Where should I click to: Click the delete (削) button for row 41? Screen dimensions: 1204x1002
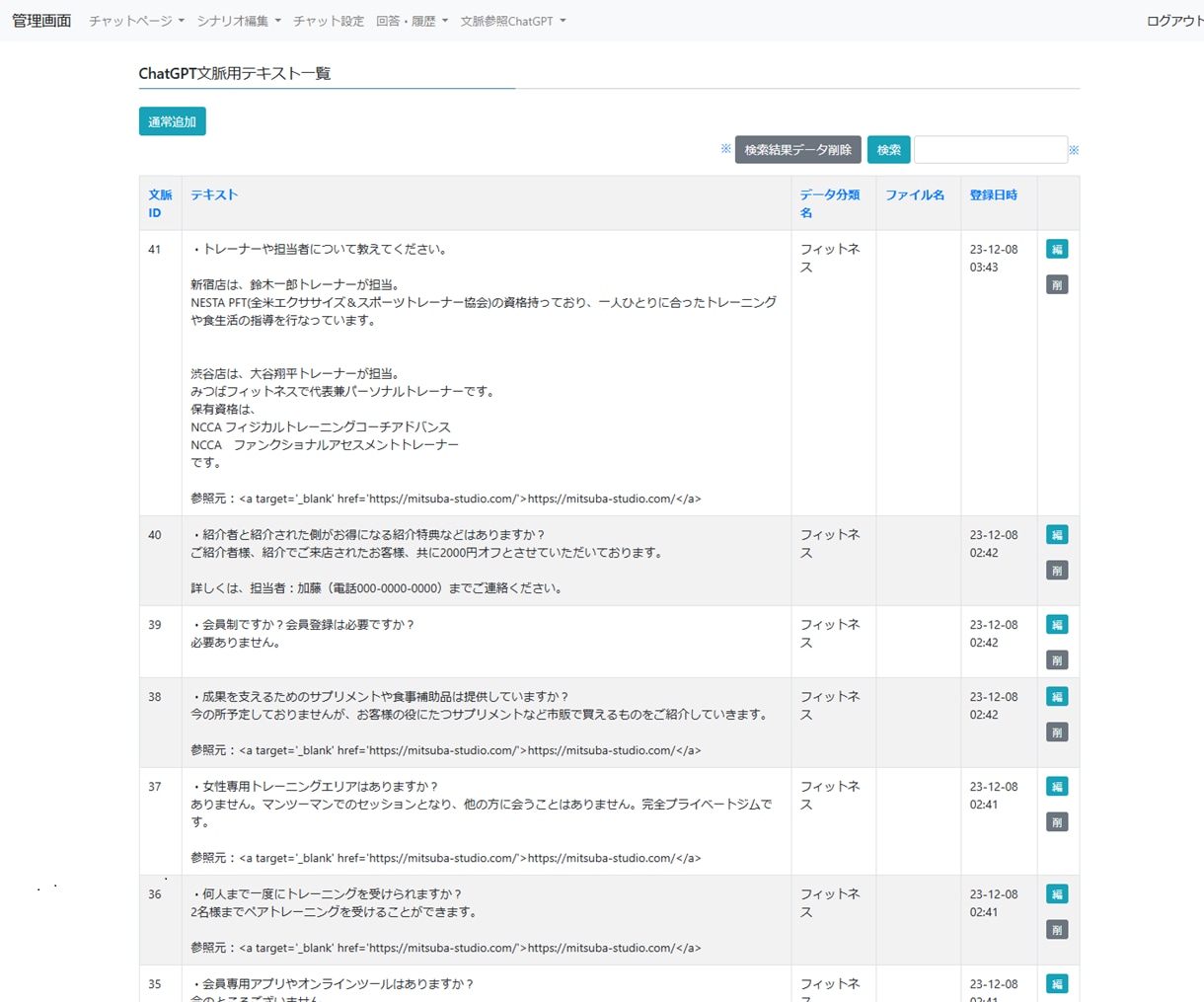pos(1057,284)
